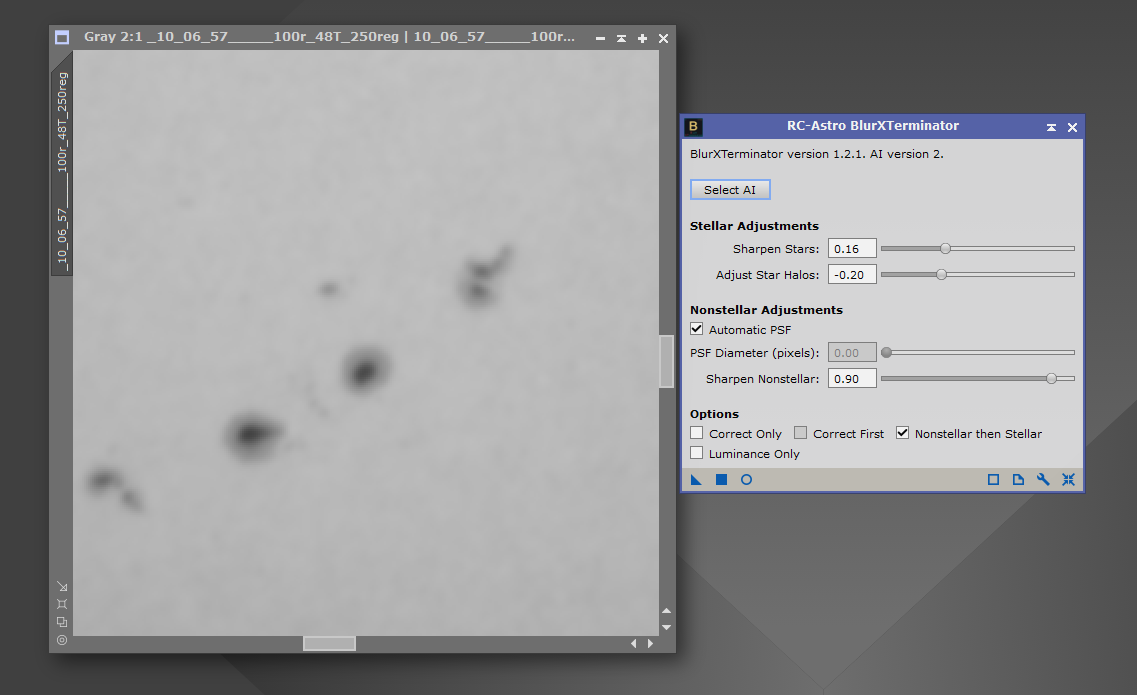Select the vertical image identifier tab
Viewport: 1137px width, 695px height.
point(62,170)
